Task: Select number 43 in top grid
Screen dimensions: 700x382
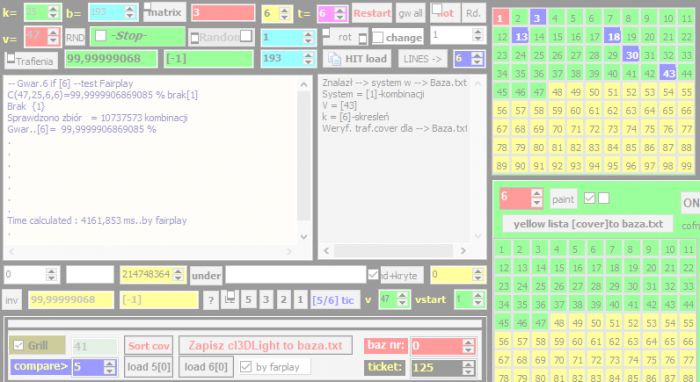Action: (x=668, y=73)
